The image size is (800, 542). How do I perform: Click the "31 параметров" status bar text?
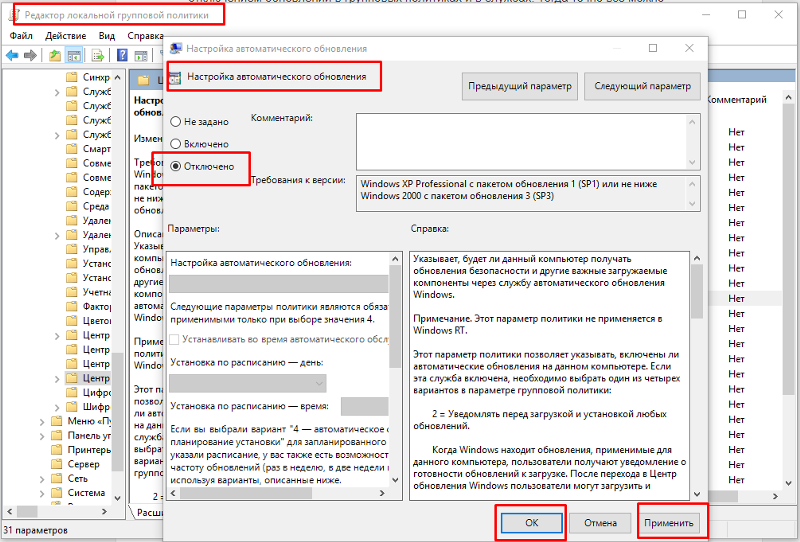pyautogui.click(x=36, y=530)
